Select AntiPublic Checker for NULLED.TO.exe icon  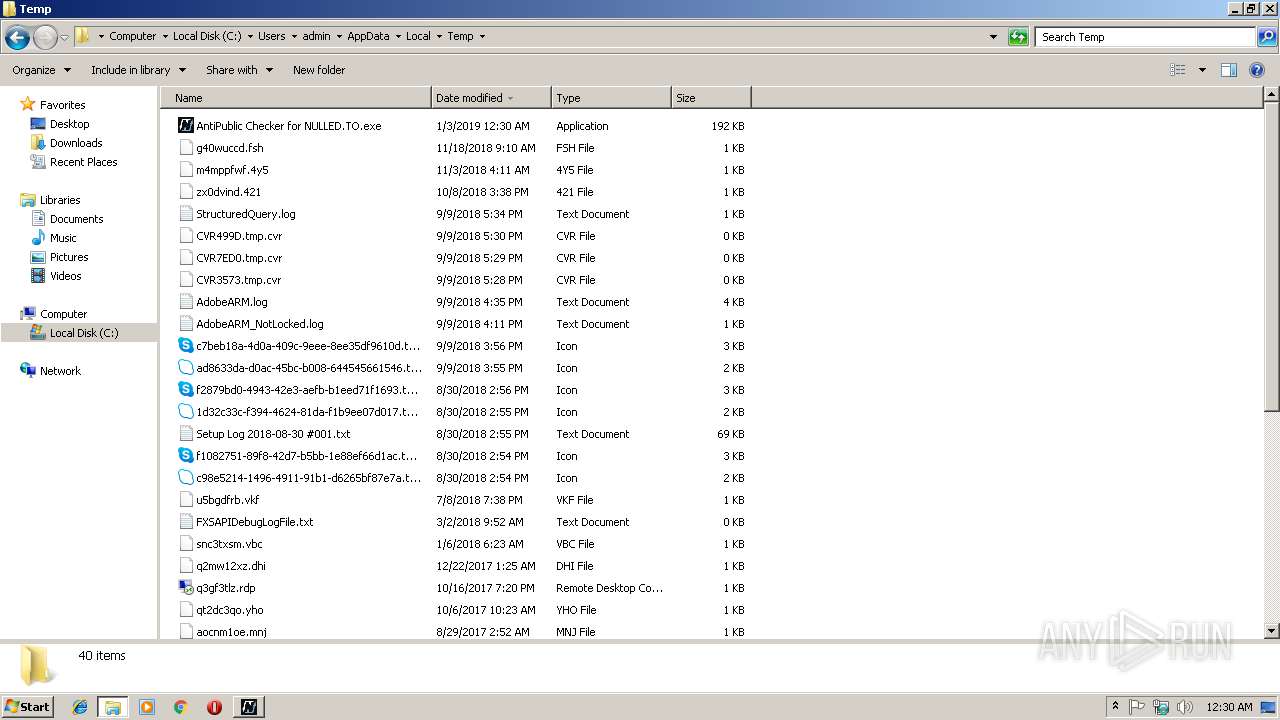click(185, 126)
